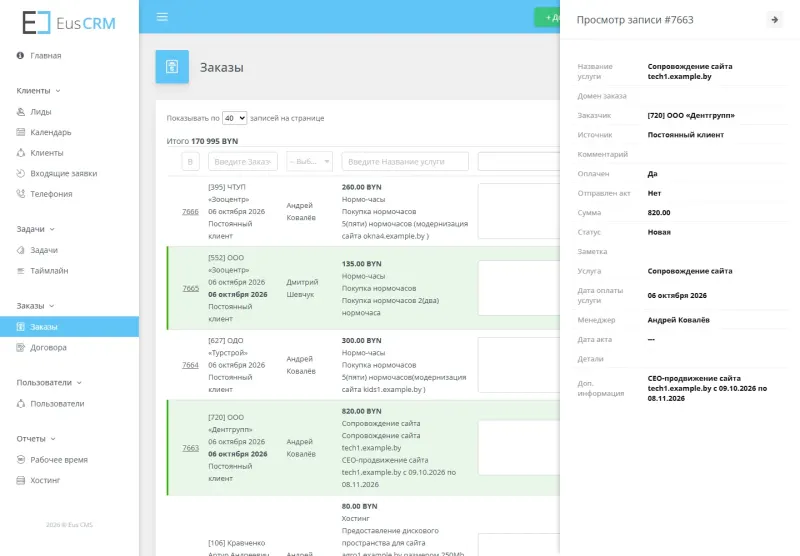Click the Рабочее время icon

20,460
